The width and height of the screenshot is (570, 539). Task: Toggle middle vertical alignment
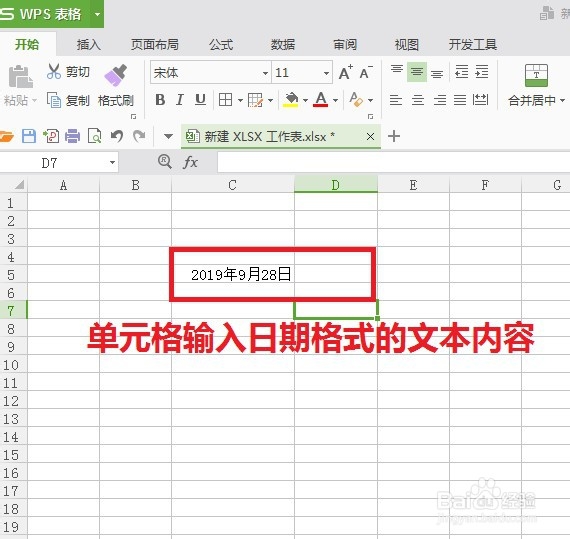pos(417,72)
